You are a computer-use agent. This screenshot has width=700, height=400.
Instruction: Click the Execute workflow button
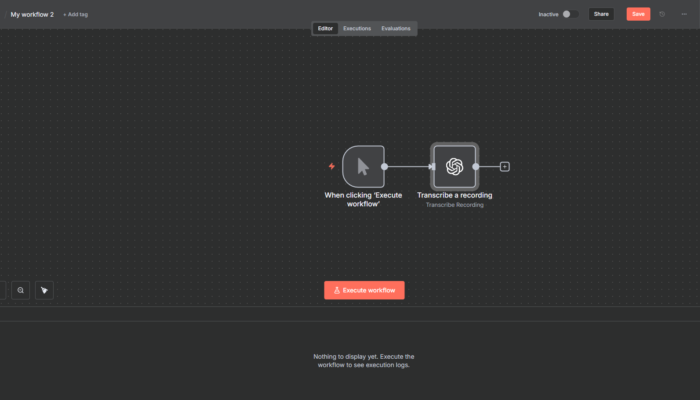coord(364,290)
